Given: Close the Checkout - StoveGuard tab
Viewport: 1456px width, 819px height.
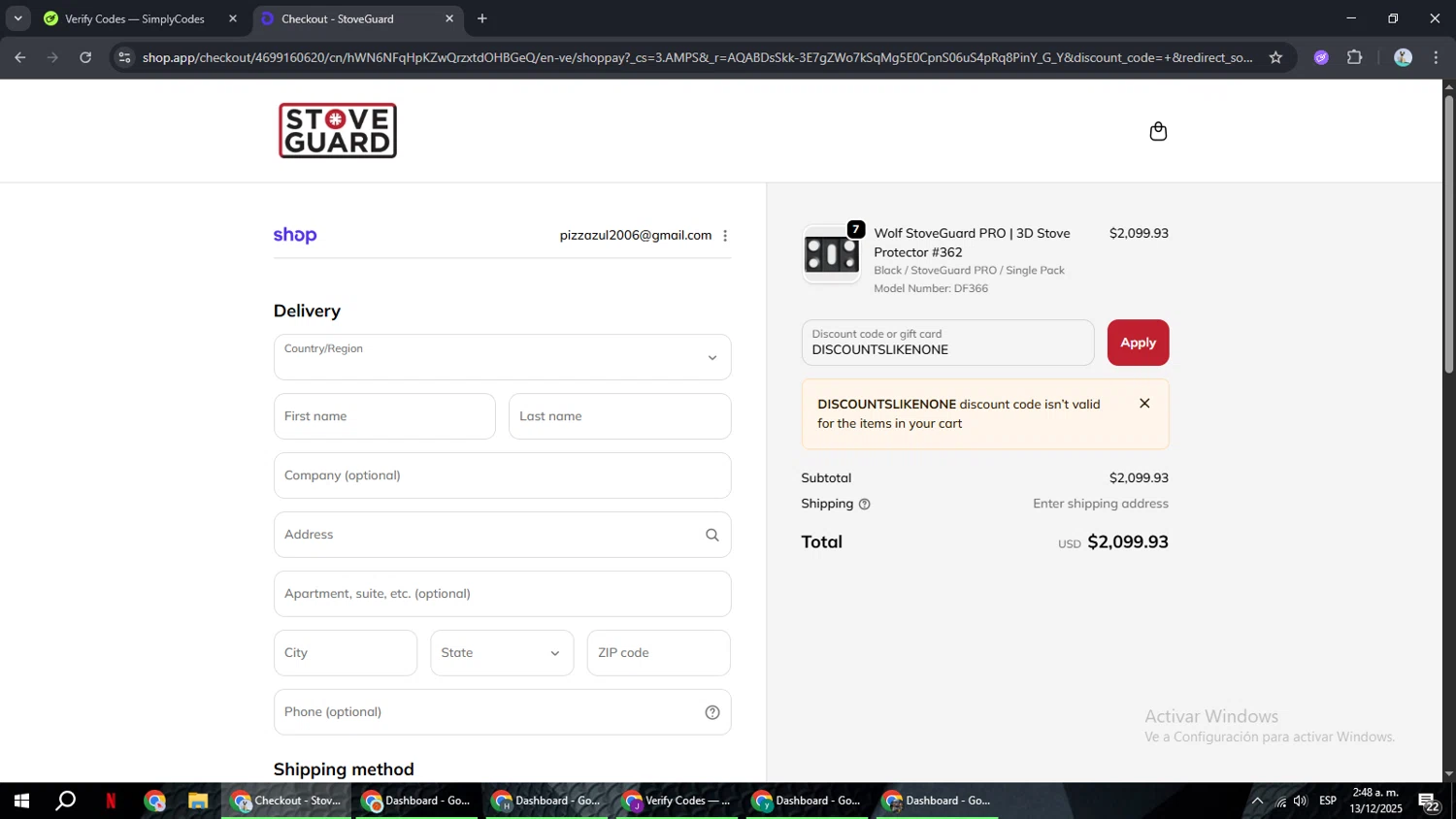Looking at the screenshot, I should (449, 18).
